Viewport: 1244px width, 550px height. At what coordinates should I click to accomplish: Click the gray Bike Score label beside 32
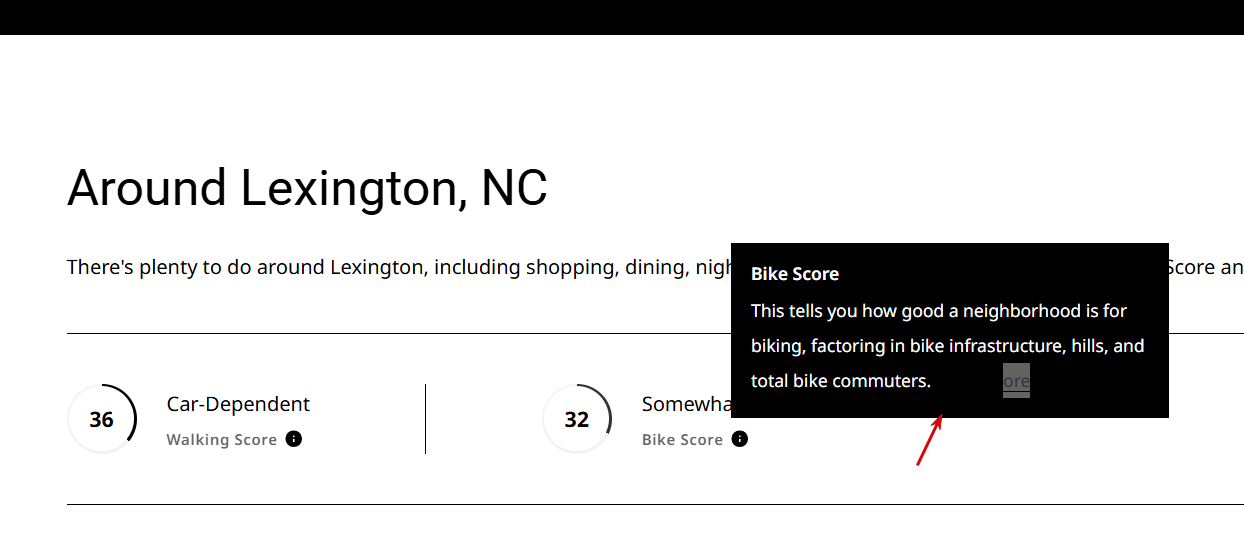tap(682, 440)
